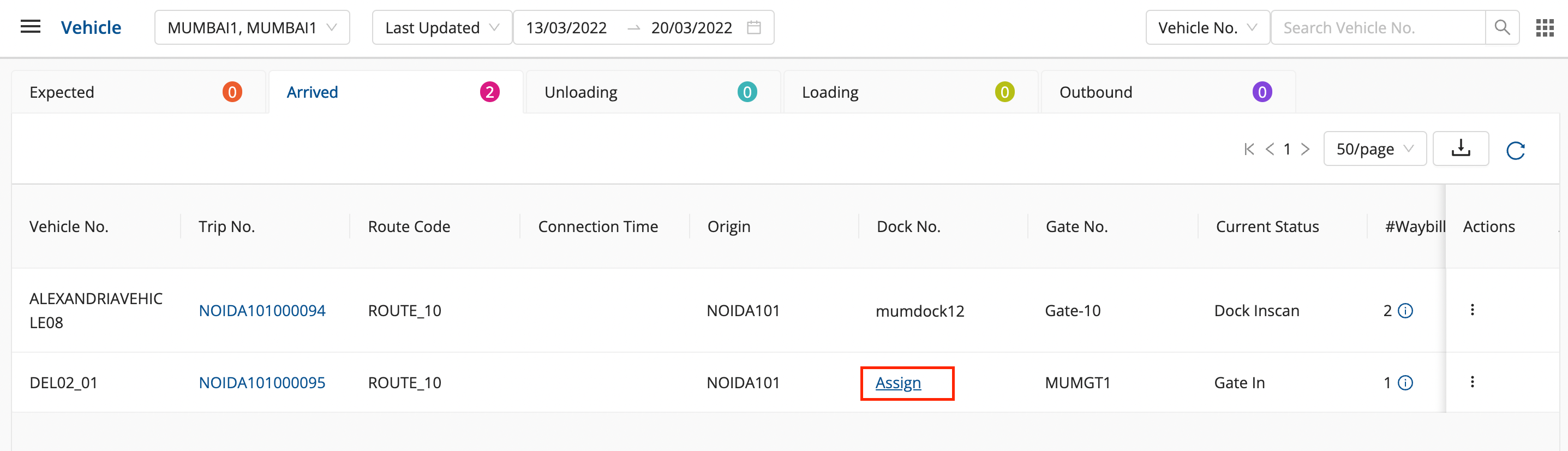
Task: Switch to the Unloading tab
Action: [x=652, y=92]
